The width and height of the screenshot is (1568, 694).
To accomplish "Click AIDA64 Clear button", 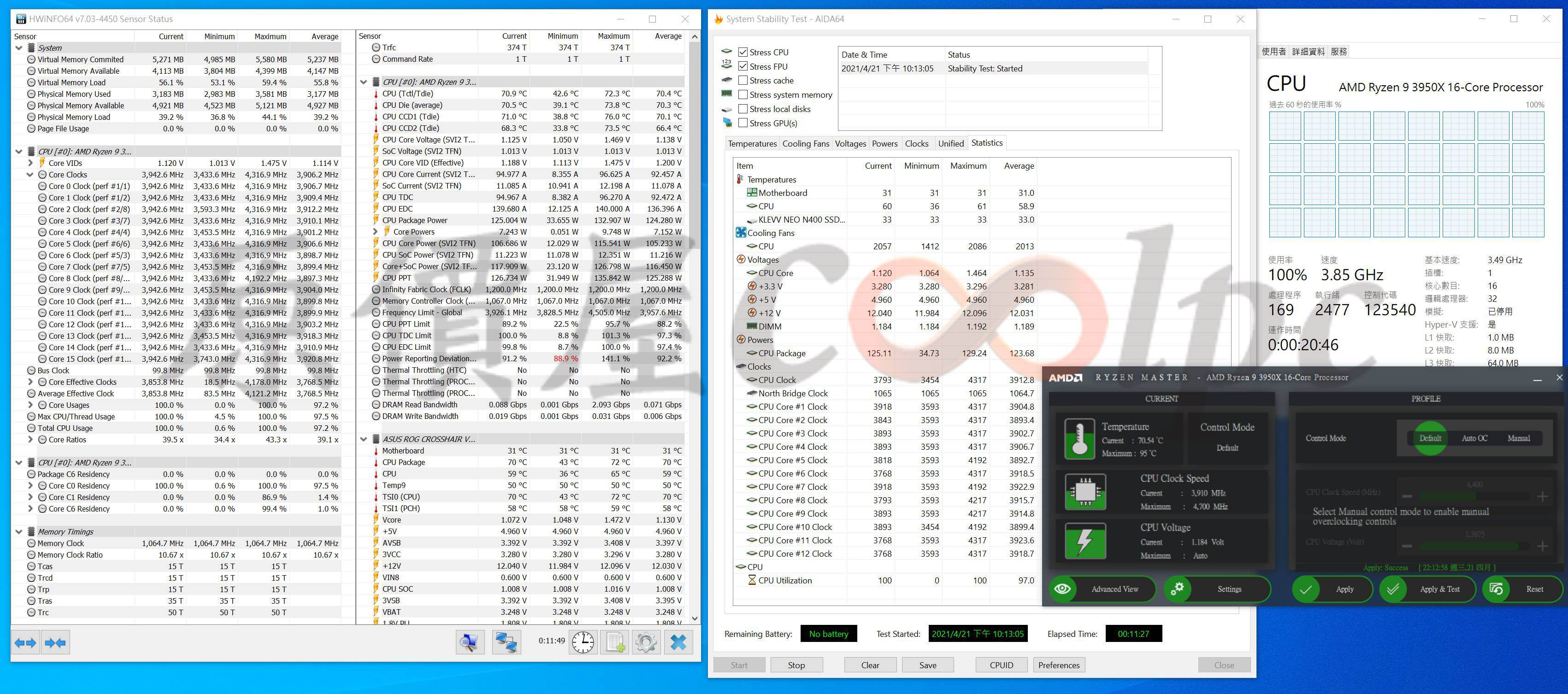I will pyautogui.click(x=870, y=665).
